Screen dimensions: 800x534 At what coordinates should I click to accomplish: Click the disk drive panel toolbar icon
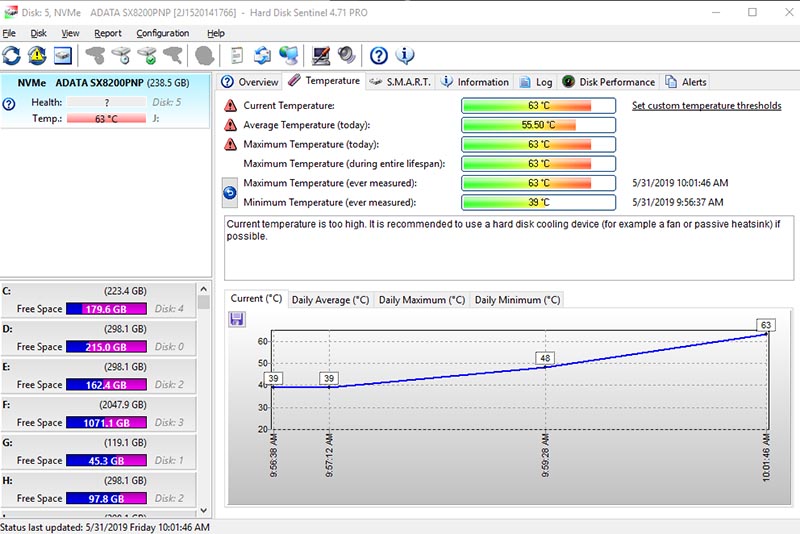point(63,56)
